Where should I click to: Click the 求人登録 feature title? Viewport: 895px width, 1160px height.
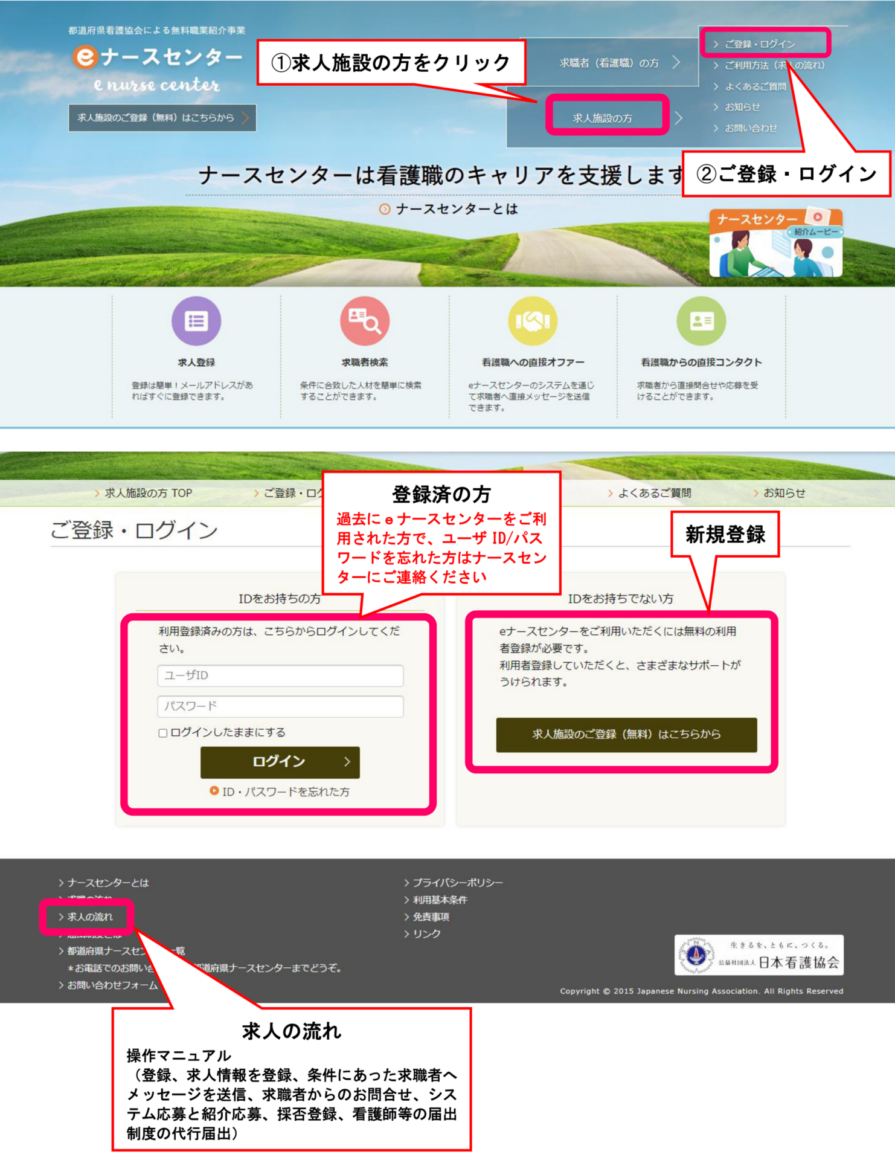click(x=196, y=362)
